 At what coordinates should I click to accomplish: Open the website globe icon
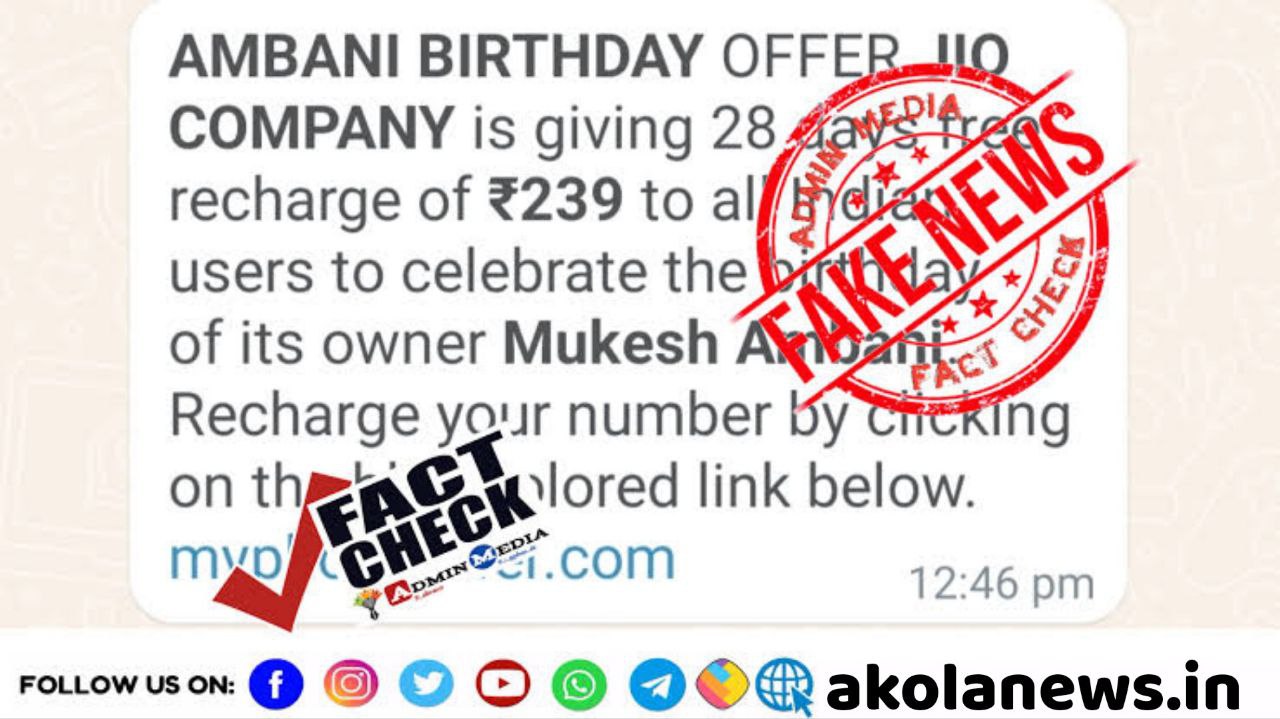(x=785, y=687)
